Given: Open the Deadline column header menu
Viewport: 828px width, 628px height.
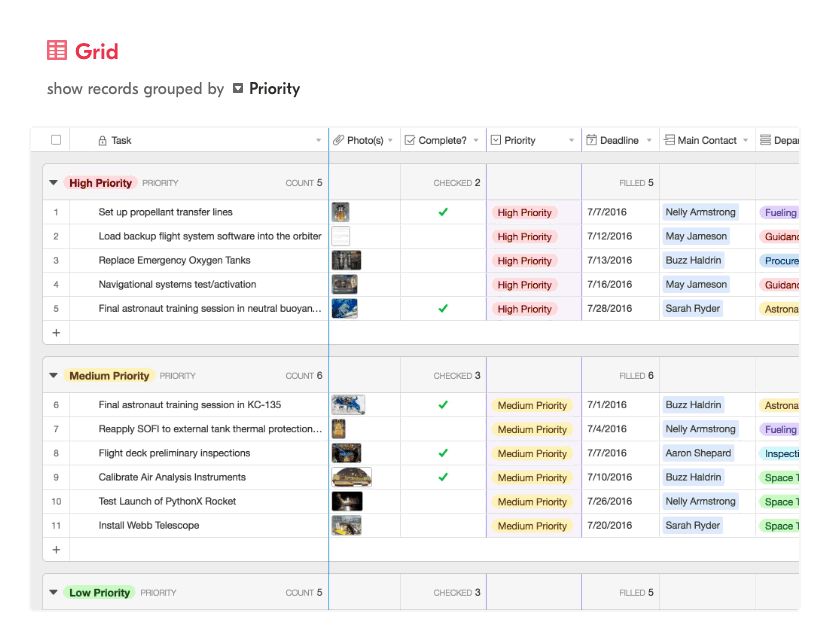Looking at the screenshot, I should point(649,141).
